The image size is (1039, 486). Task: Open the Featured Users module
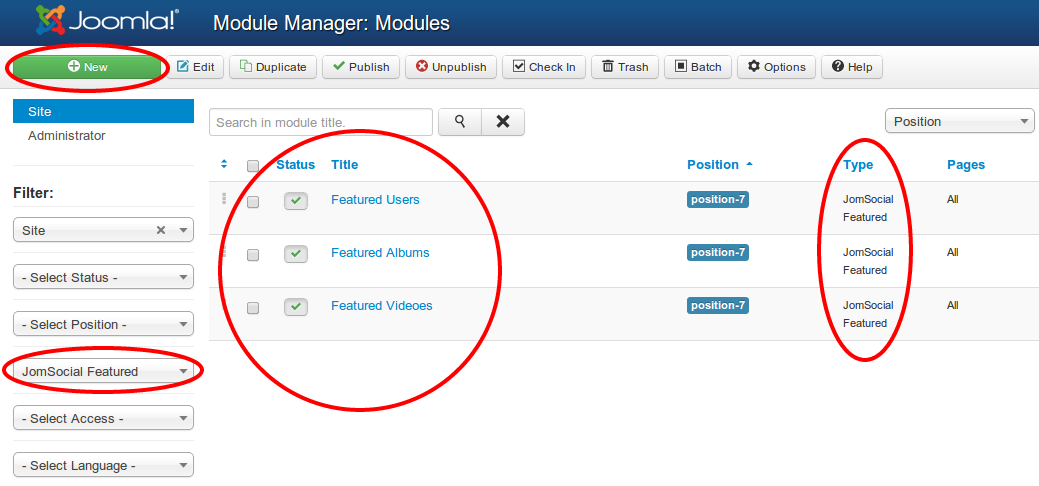[375, 200]
